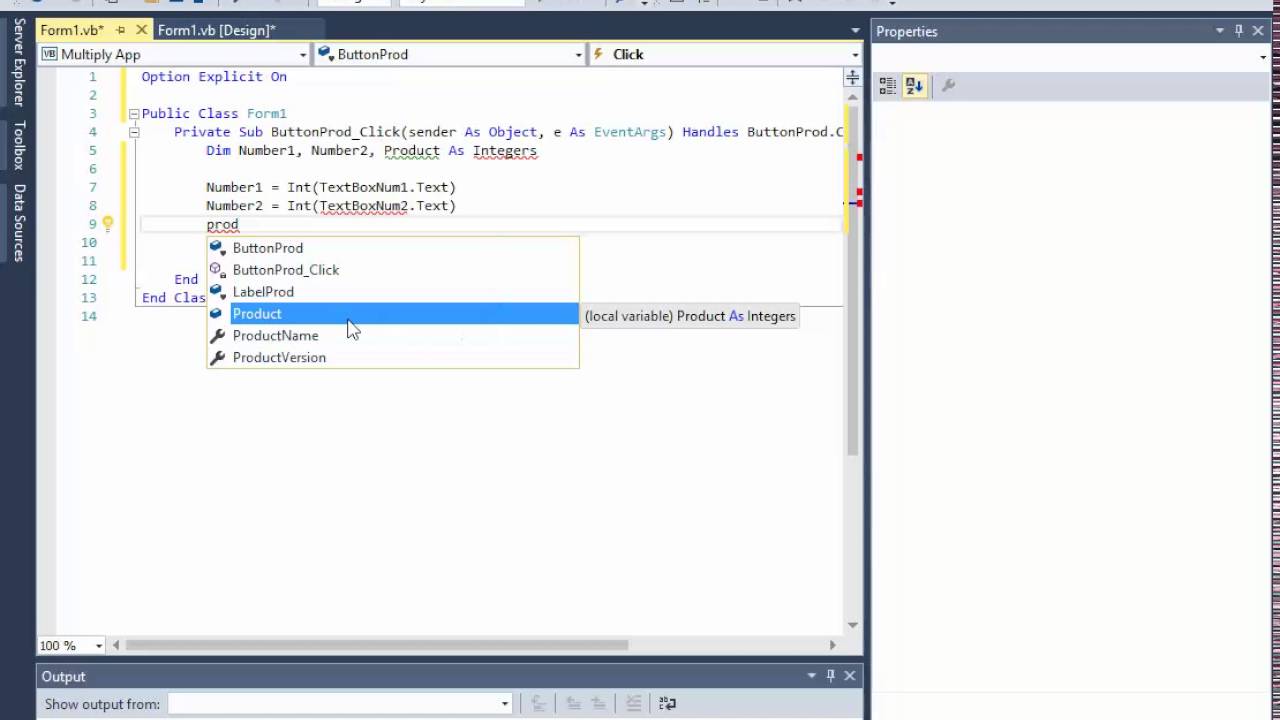Pin the Form1.vb document tab
The width and height of the screenshot is (1280, 720).
point(121,30)
